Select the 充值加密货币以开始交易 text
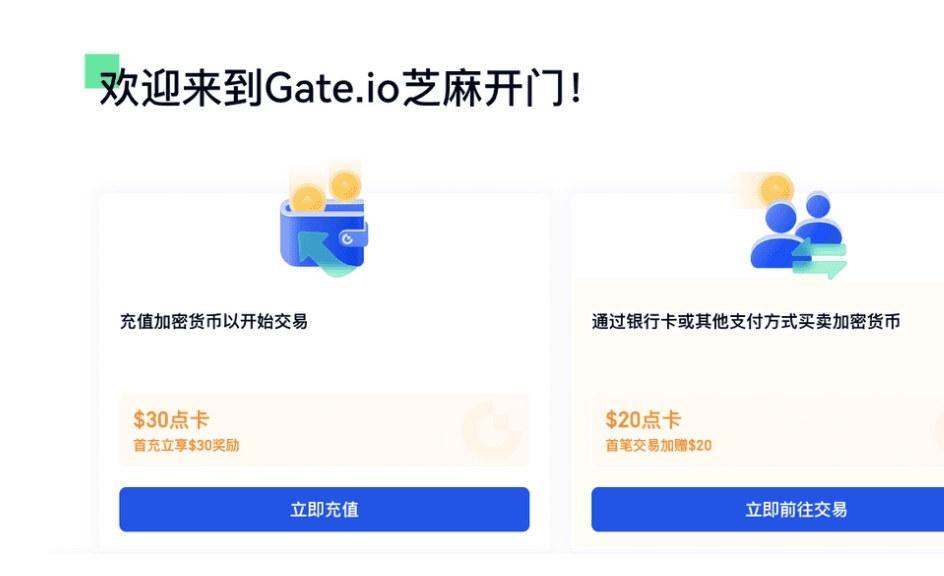This screenshot has width=944, height=576. click(x=213, y=322)
